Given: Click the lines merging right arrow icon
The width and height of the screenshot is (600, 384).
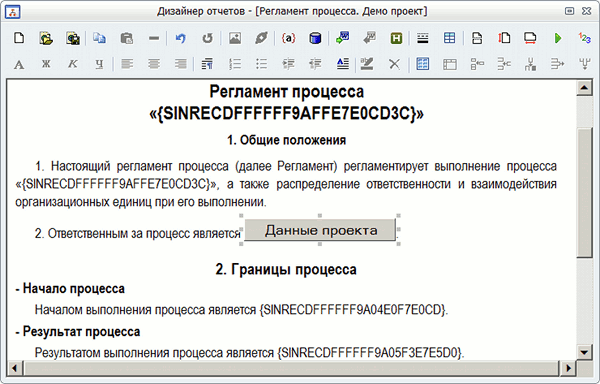Looking at the screenshot, I should pyautogui.click(x=558, y=64).
